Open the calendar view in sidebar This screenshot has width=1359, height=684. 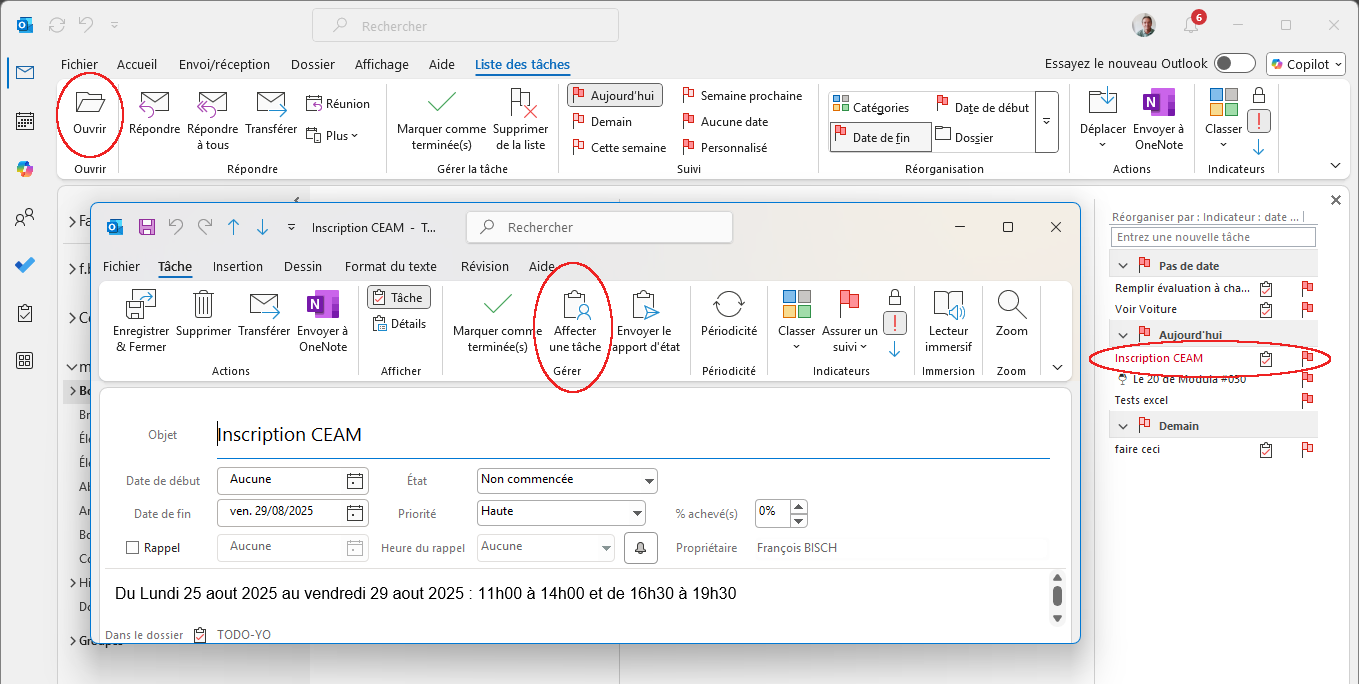click(x=25, y=121)
